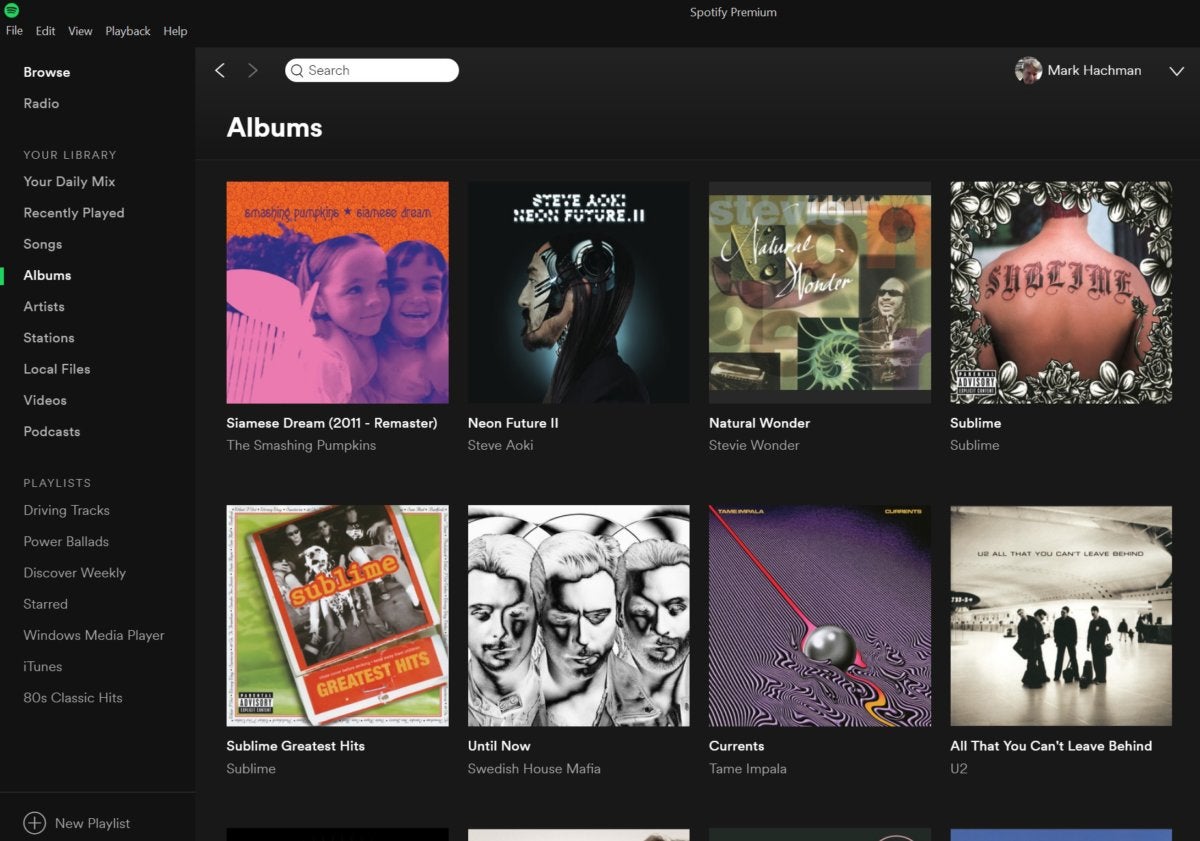This screenshot has width=1200, height=841.
Task: Open the Discover Weekly playlist
Action: pos(75,573)
